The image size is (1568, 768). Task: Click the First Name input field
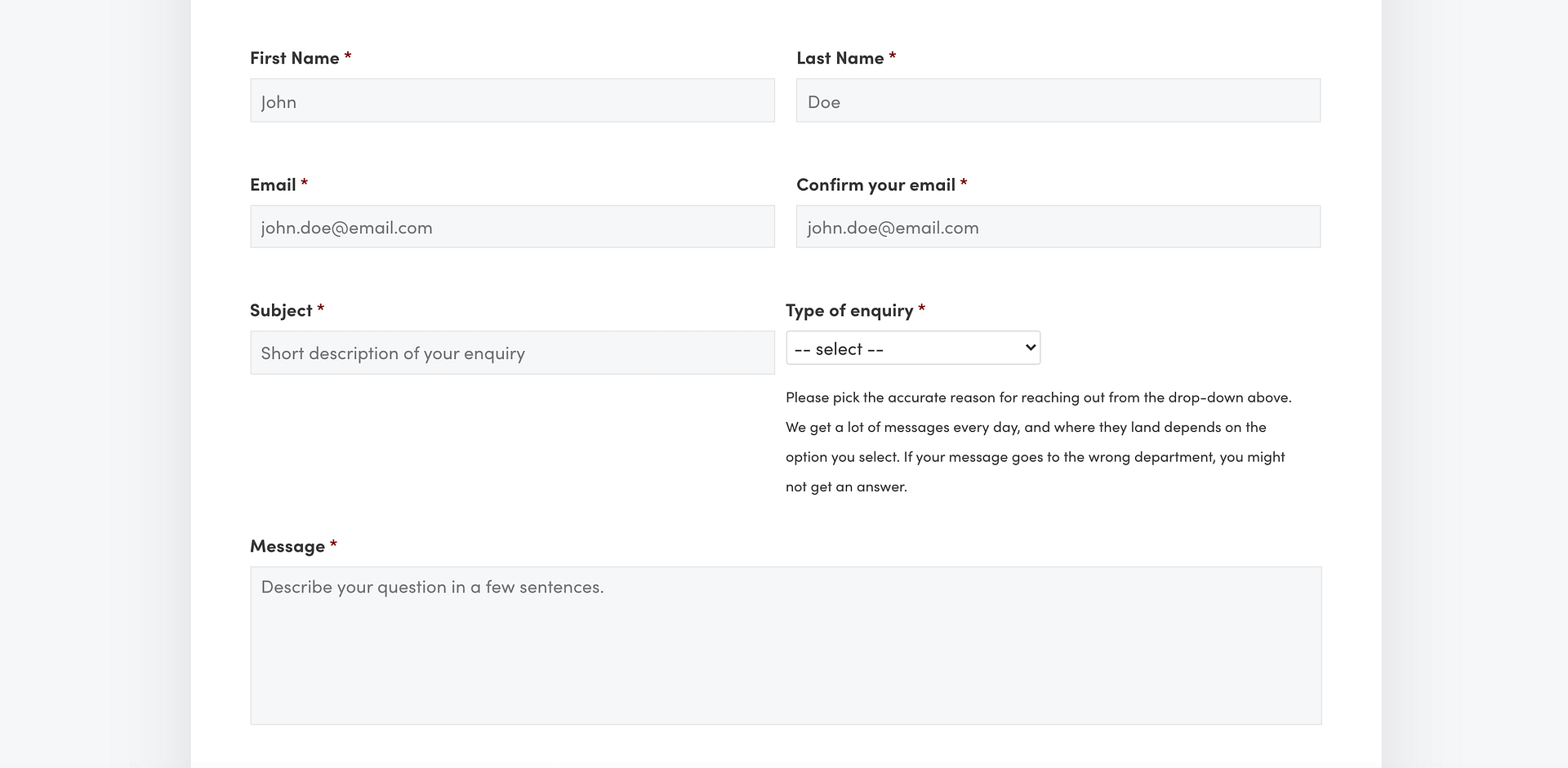512,100
